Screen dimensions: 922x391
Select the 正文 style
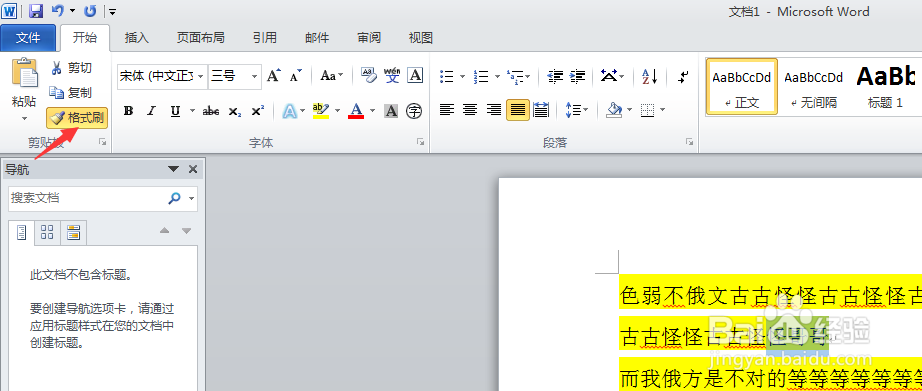pyautogui.click(x=741, y=86)
